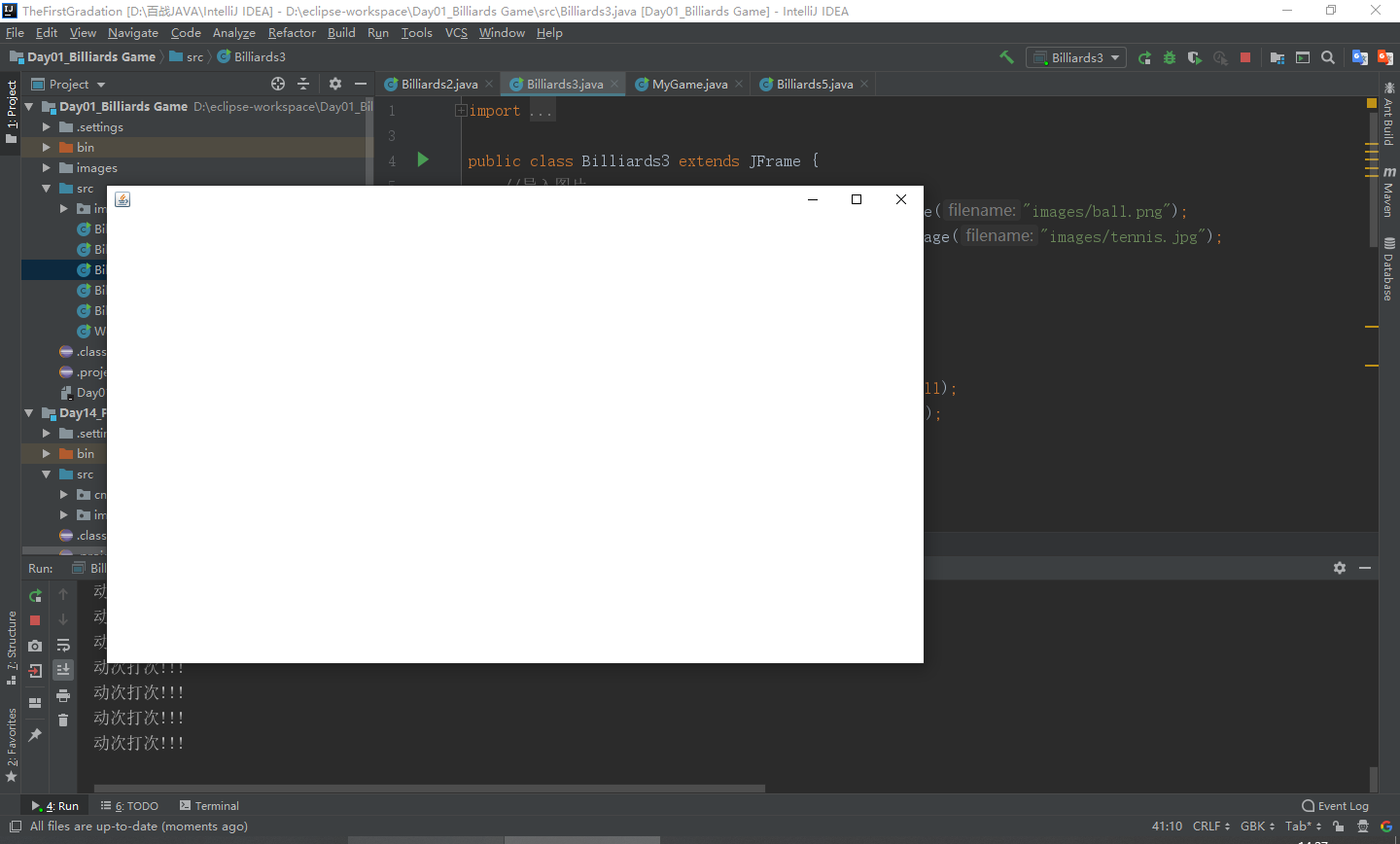
Task: Click Restore Layout icon in Run panel
Action: tap(35, 703)
